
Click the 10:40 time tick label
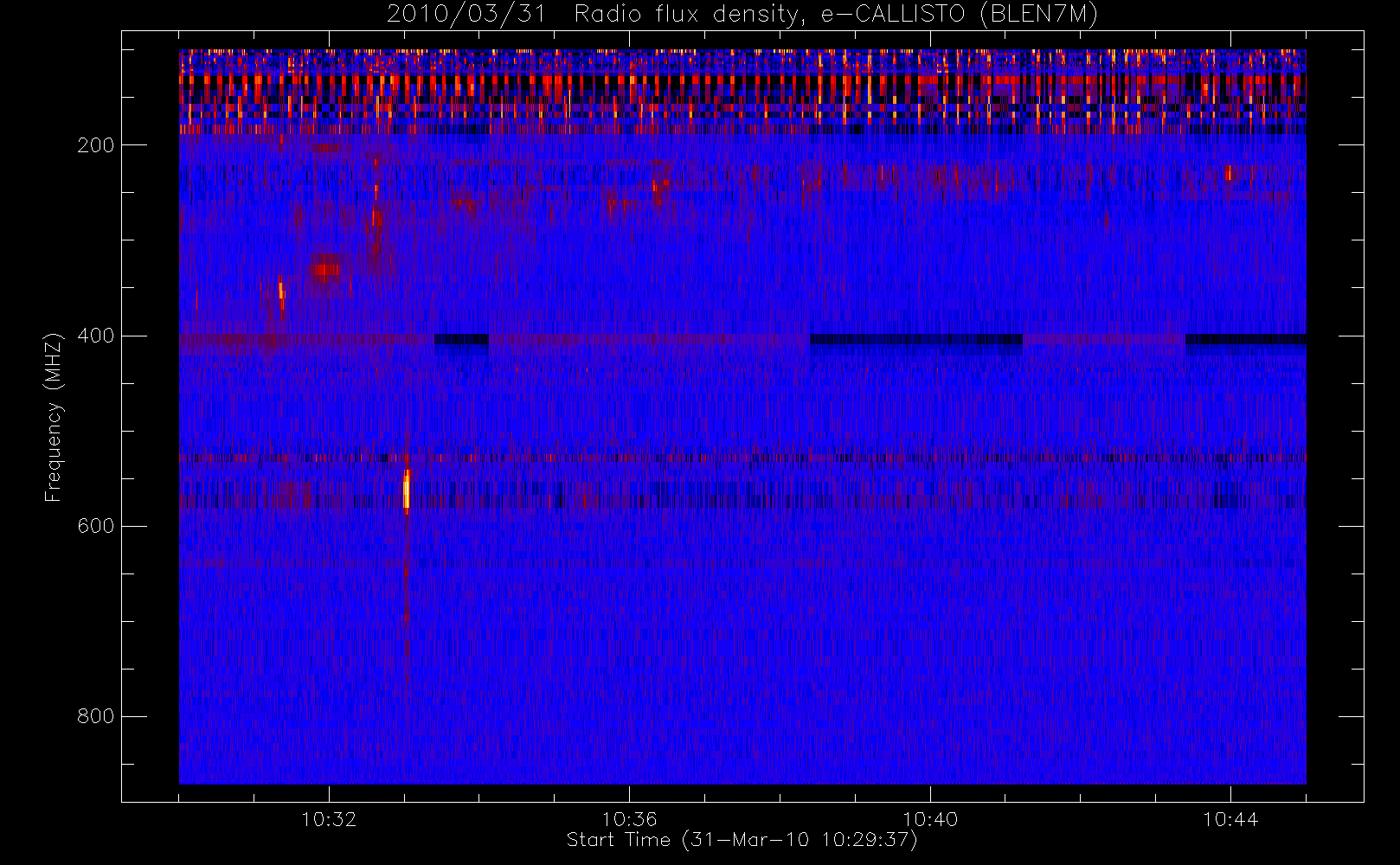[930, 819]
